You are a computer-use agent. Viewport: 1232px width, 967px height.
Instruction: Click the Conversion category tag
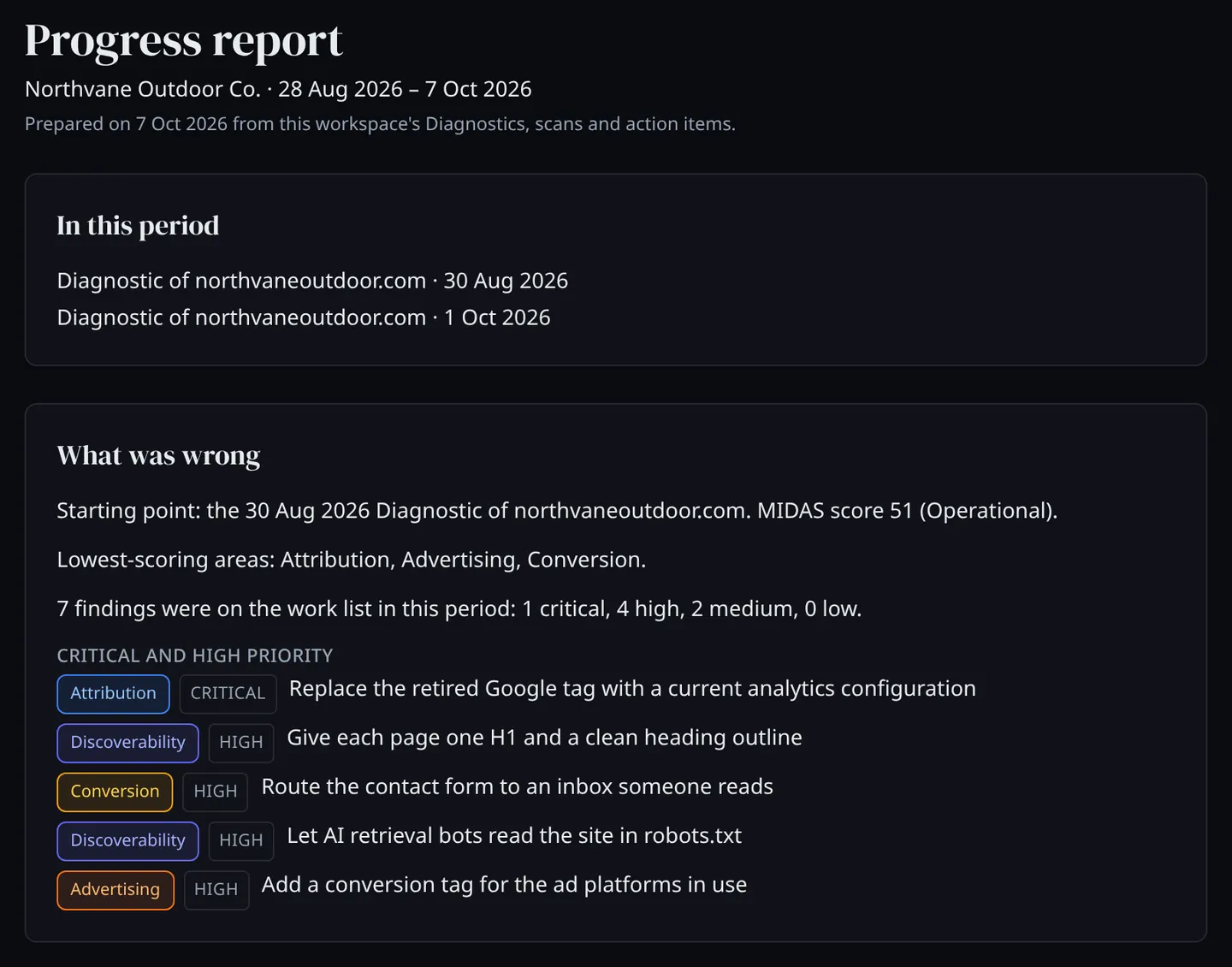coord(115,792)
